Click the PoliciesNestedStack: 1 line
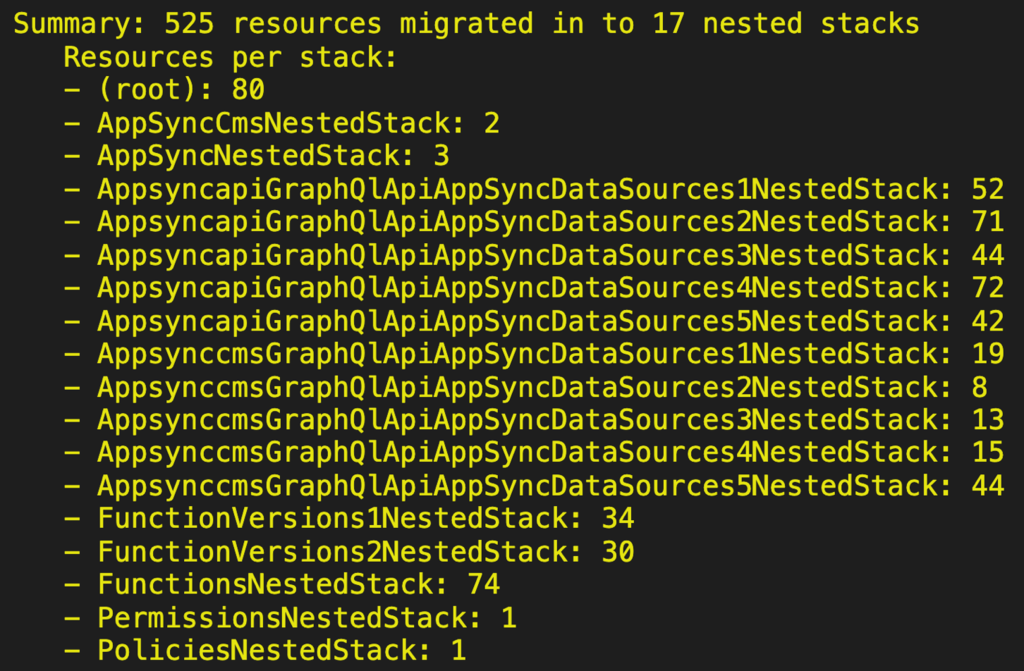Image resolution: width=1024 pixels, height=671 pixels. coord(264,651)
